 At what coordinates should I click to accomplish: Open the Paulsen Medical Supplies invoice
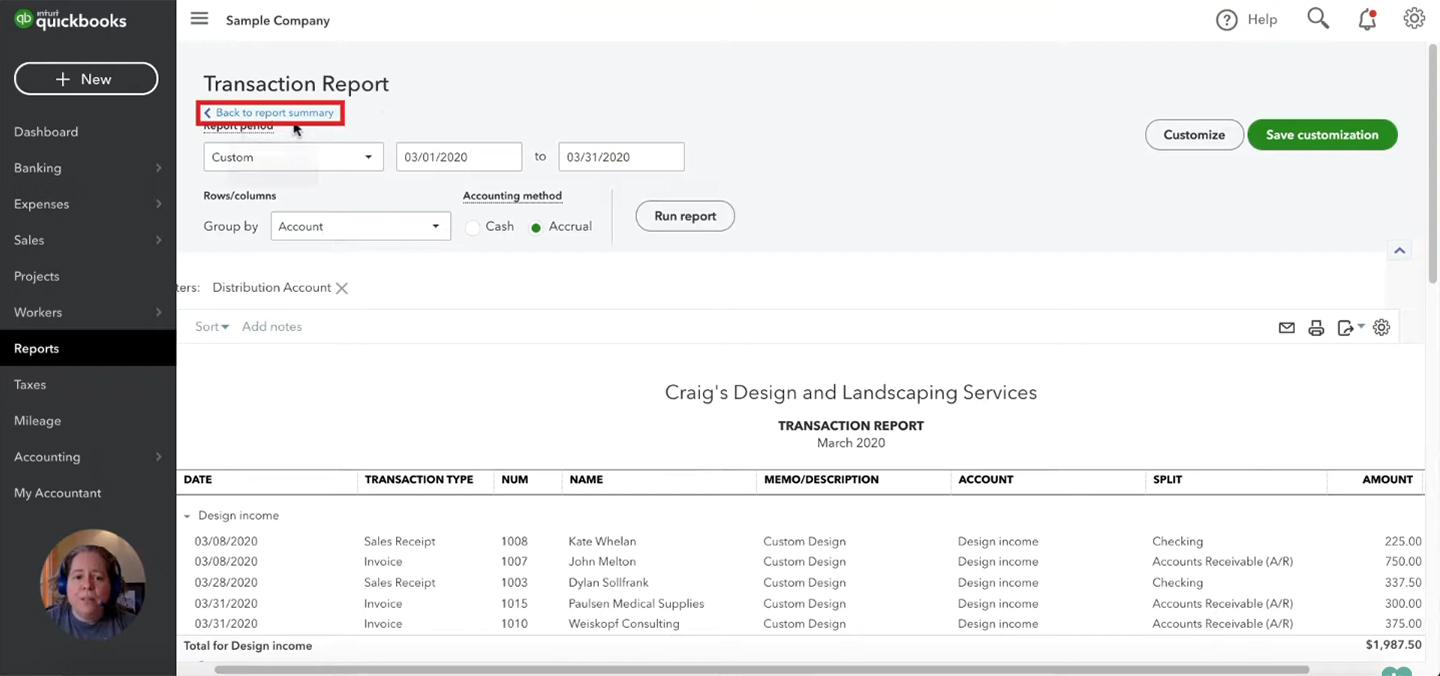click(x=801, y=604)
